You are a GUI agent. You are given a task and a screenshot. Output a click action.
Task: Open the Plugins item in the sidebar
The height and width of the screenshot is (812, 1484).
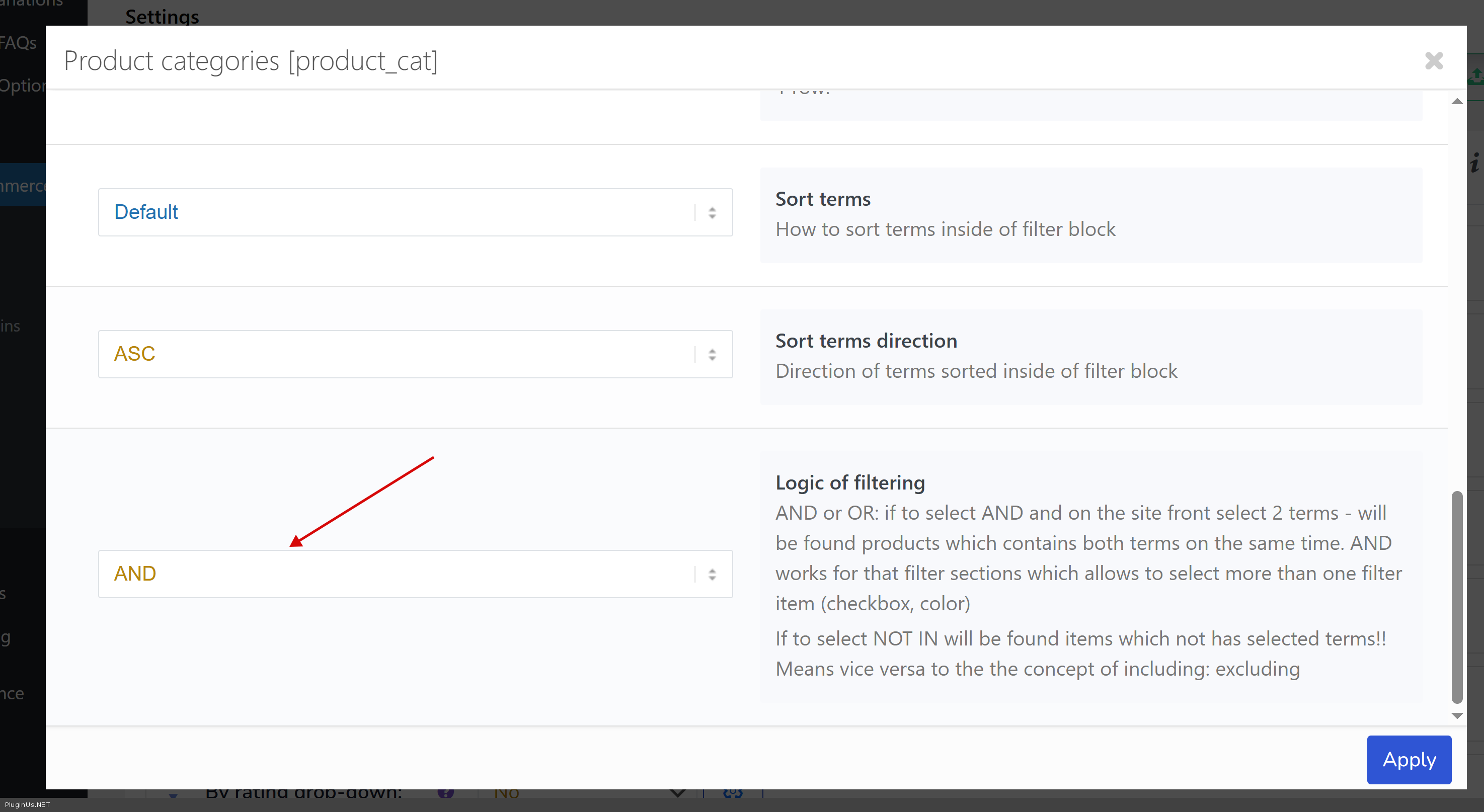[11, 326]
